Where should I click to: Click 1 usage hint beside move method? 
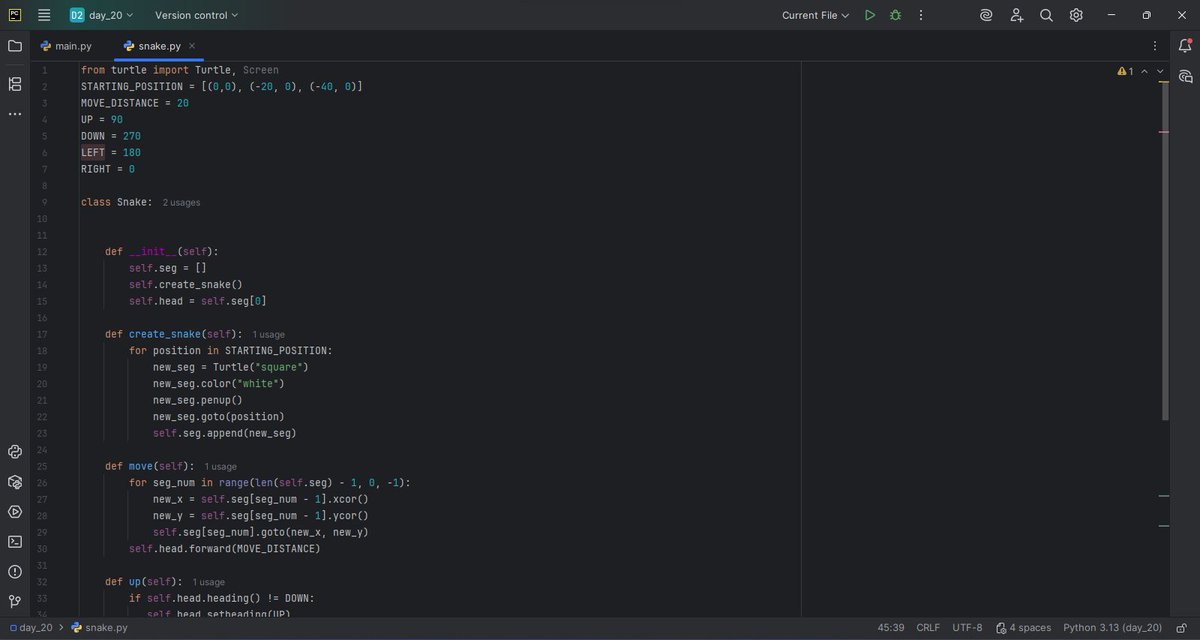tap(220, 466)
